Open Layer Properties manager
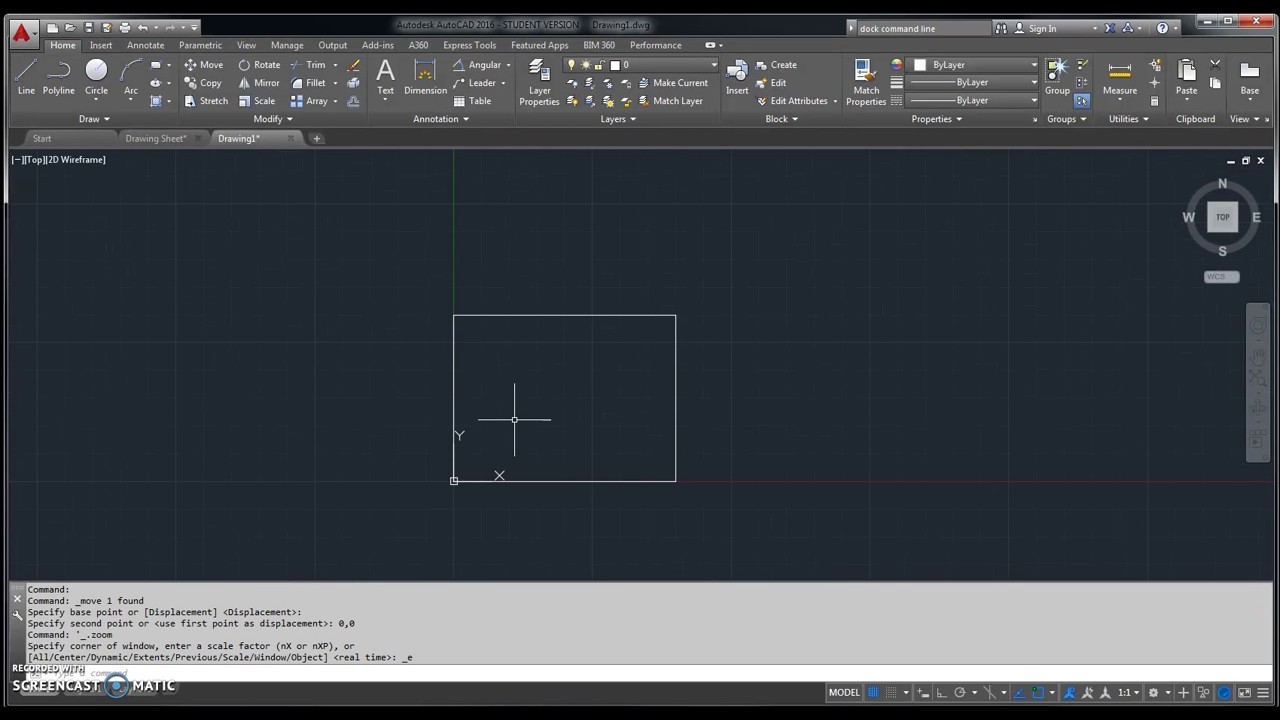This screenshot has height=720, width=1280. [x=539, y=82]
